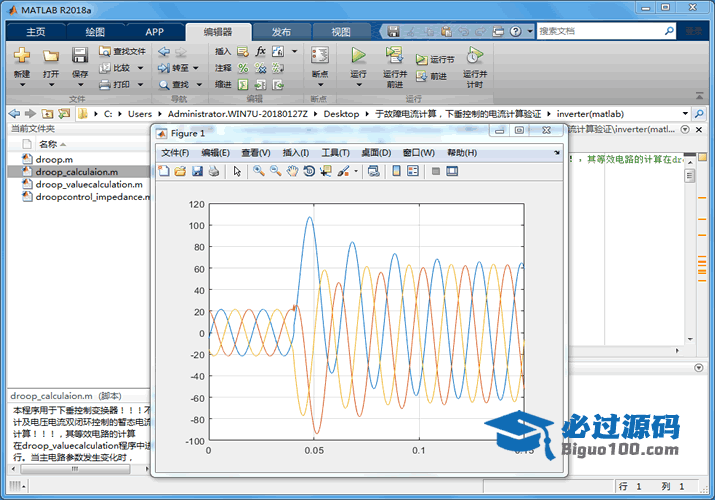Toggle Rotate 3D tool in Figure 1

click(x=309, y=171)
